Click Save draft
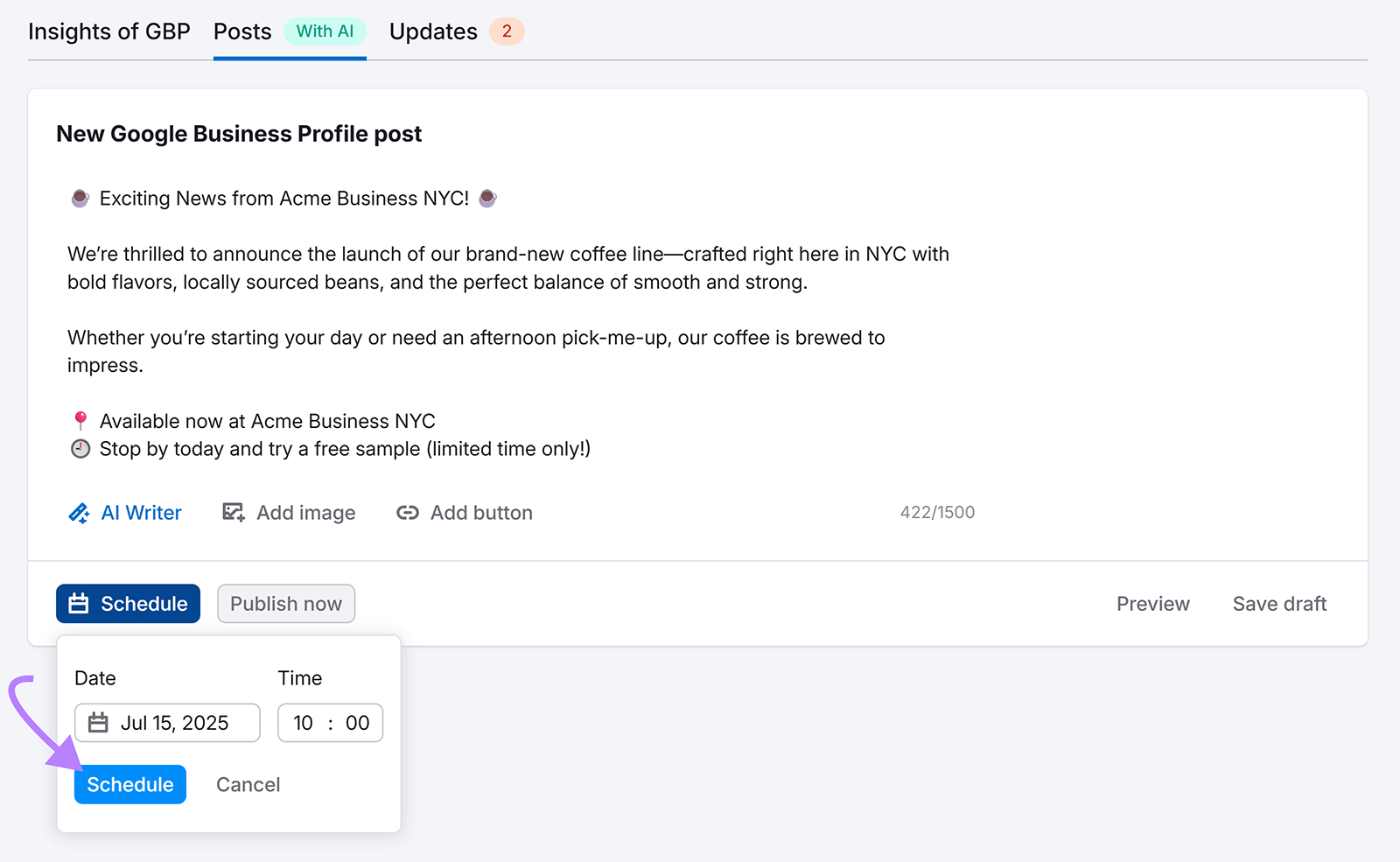The height and width of the screenshot is (862, 1400). tap(1279, 604)
